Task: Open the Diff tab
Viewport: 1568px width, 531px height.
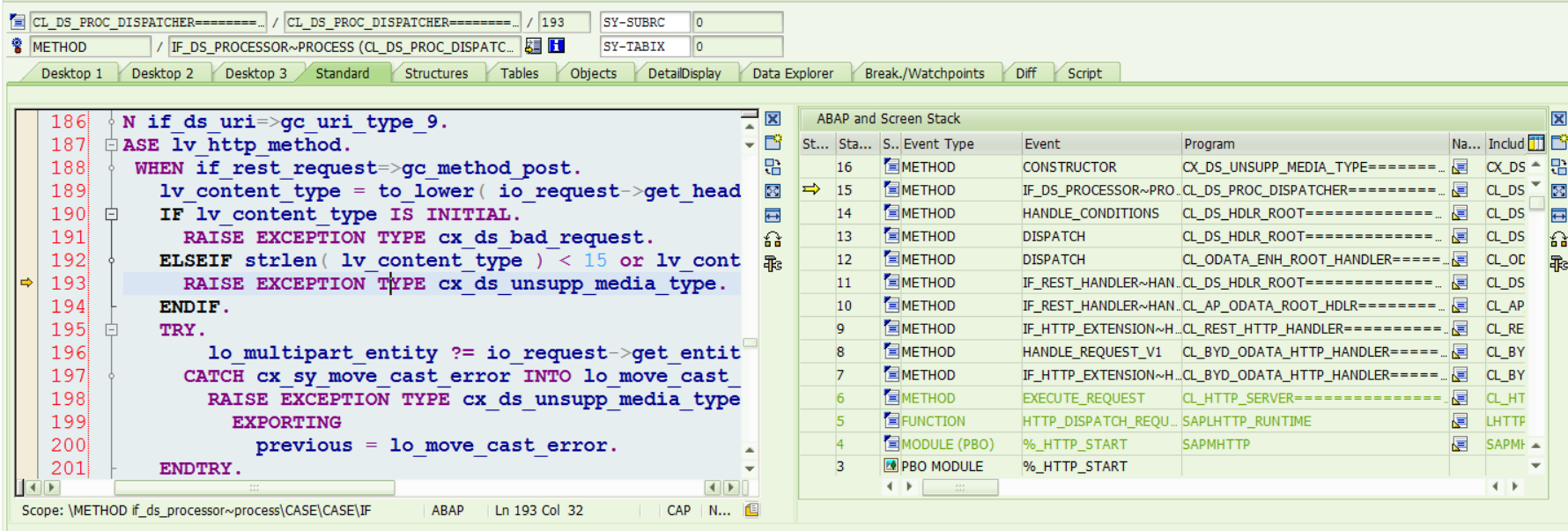Action: click(x=1025, y=73)
